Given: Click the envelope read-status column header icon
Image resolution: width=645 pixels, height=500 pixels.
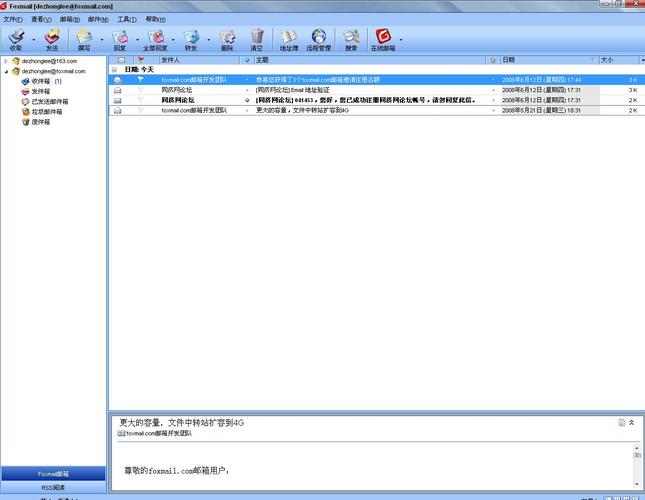Looking at the screenshot, I should point(121,60).
